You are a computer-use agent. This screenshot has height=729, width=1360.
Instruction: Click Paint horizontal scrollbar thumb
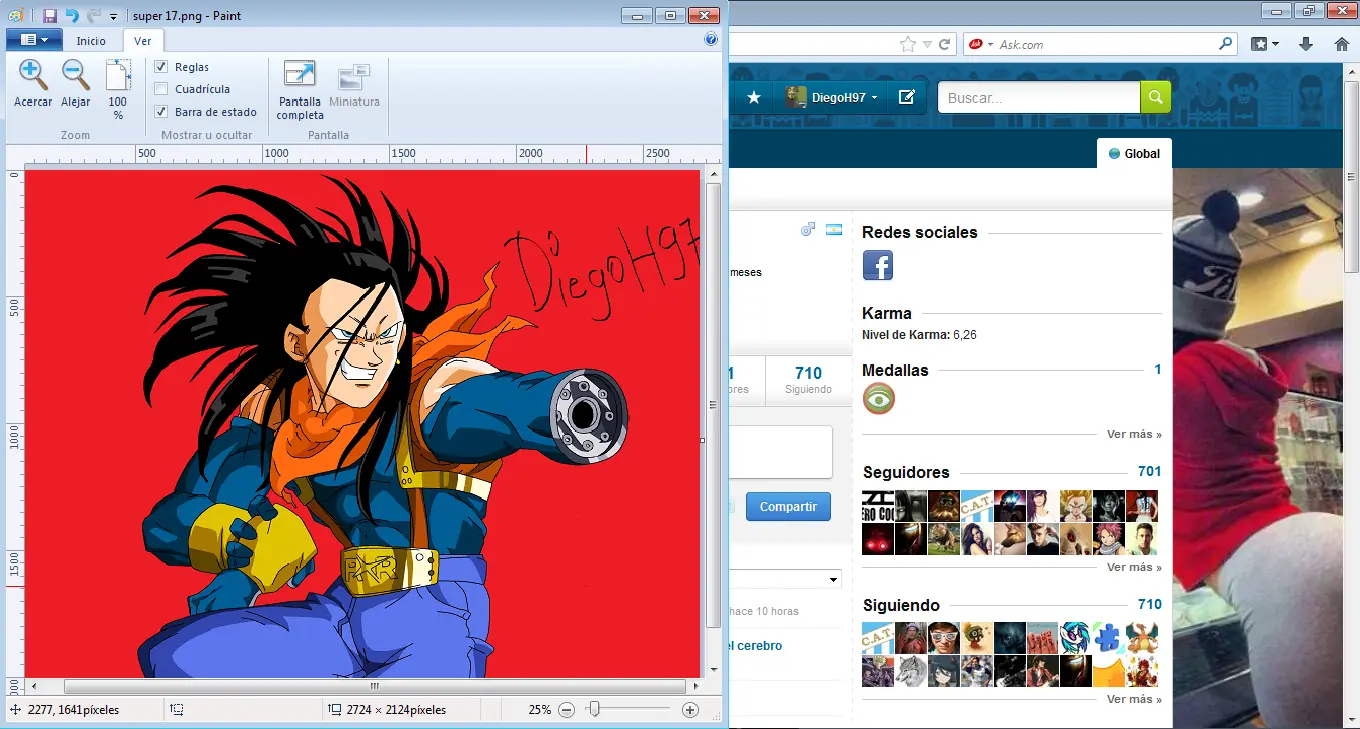[x=375, y=687]
